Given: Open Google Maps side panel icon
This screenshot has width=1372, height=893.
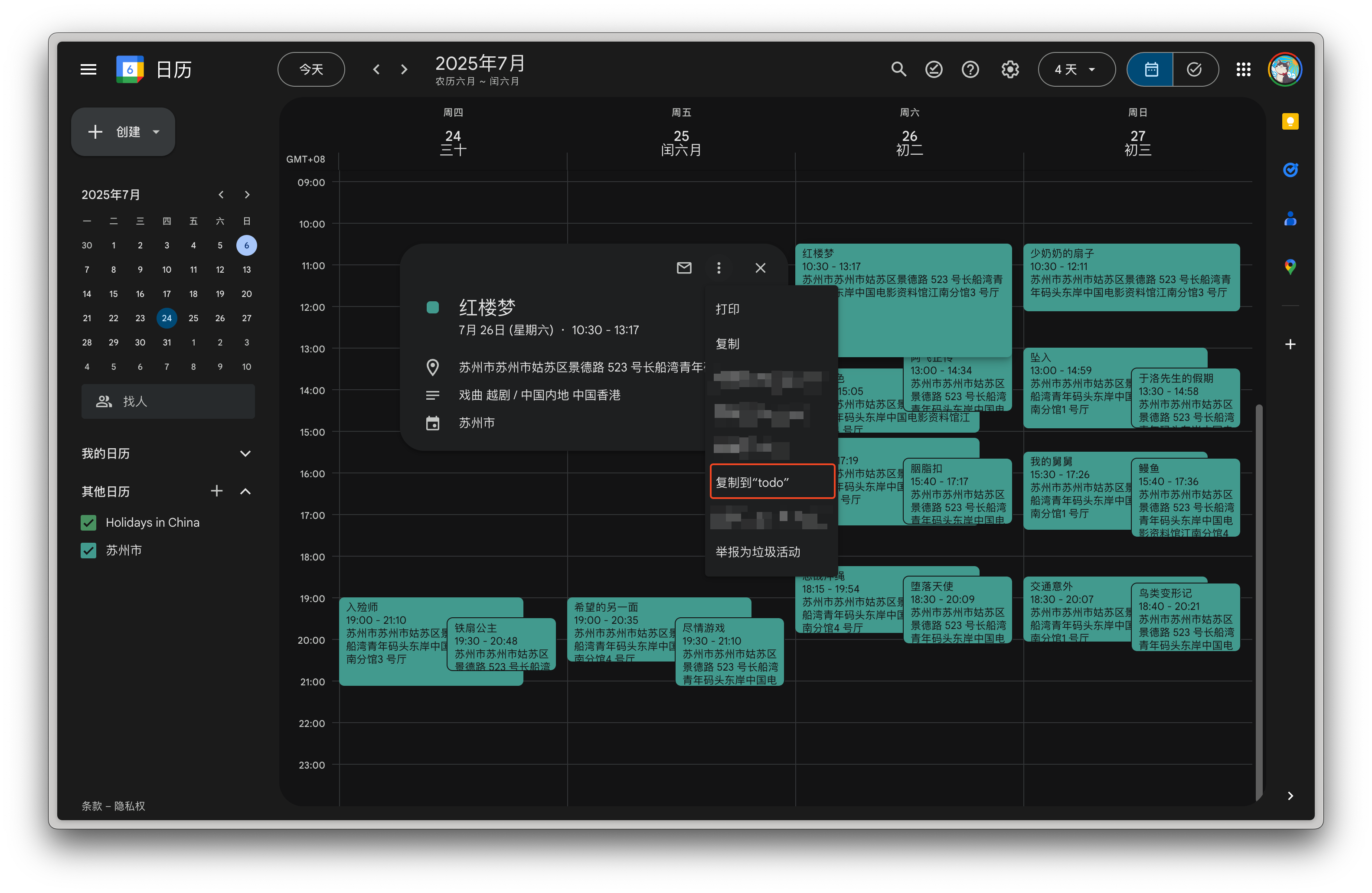Looking at the screenshot, I should click(x=1290, y=267).
